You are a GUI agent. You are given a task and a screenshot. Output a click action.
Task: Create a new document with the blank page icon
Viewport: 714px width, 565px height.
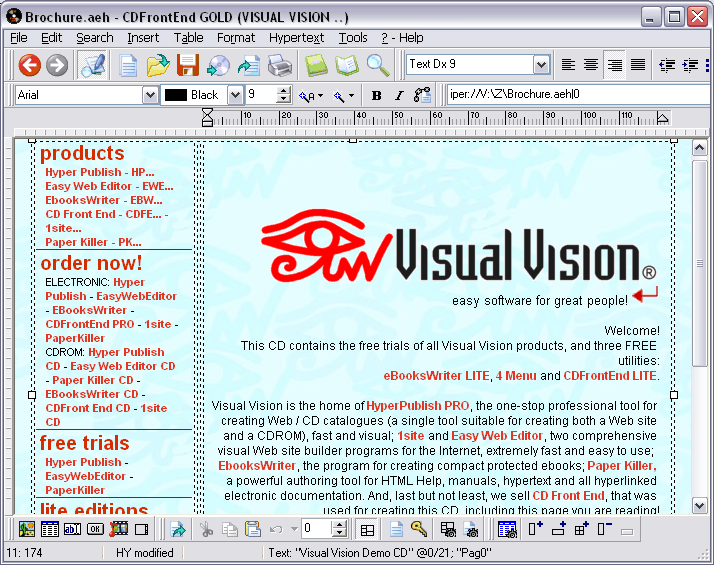128,65
